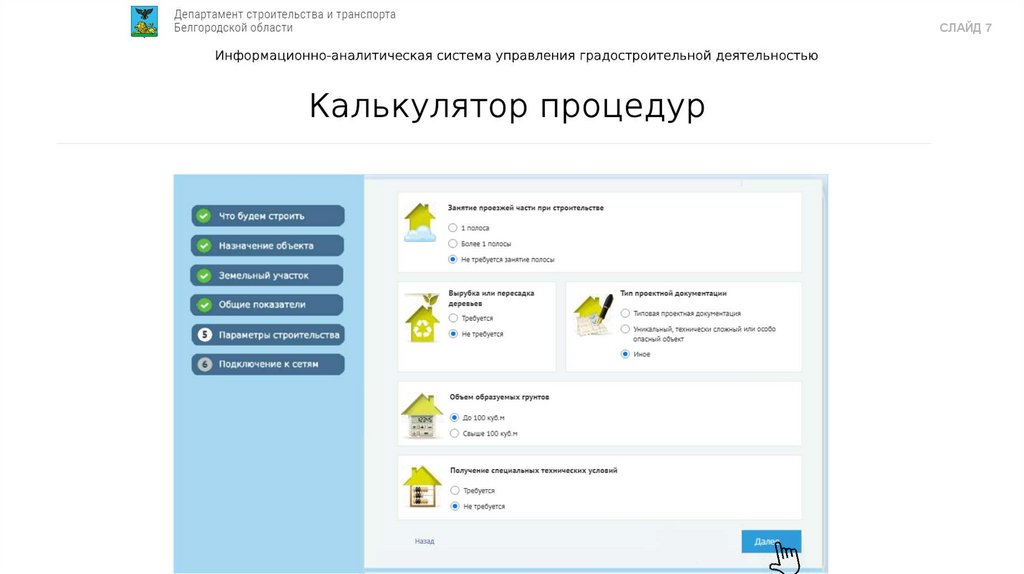
Task: Click the house with blueprint document icon
Action: coord(592,317)
